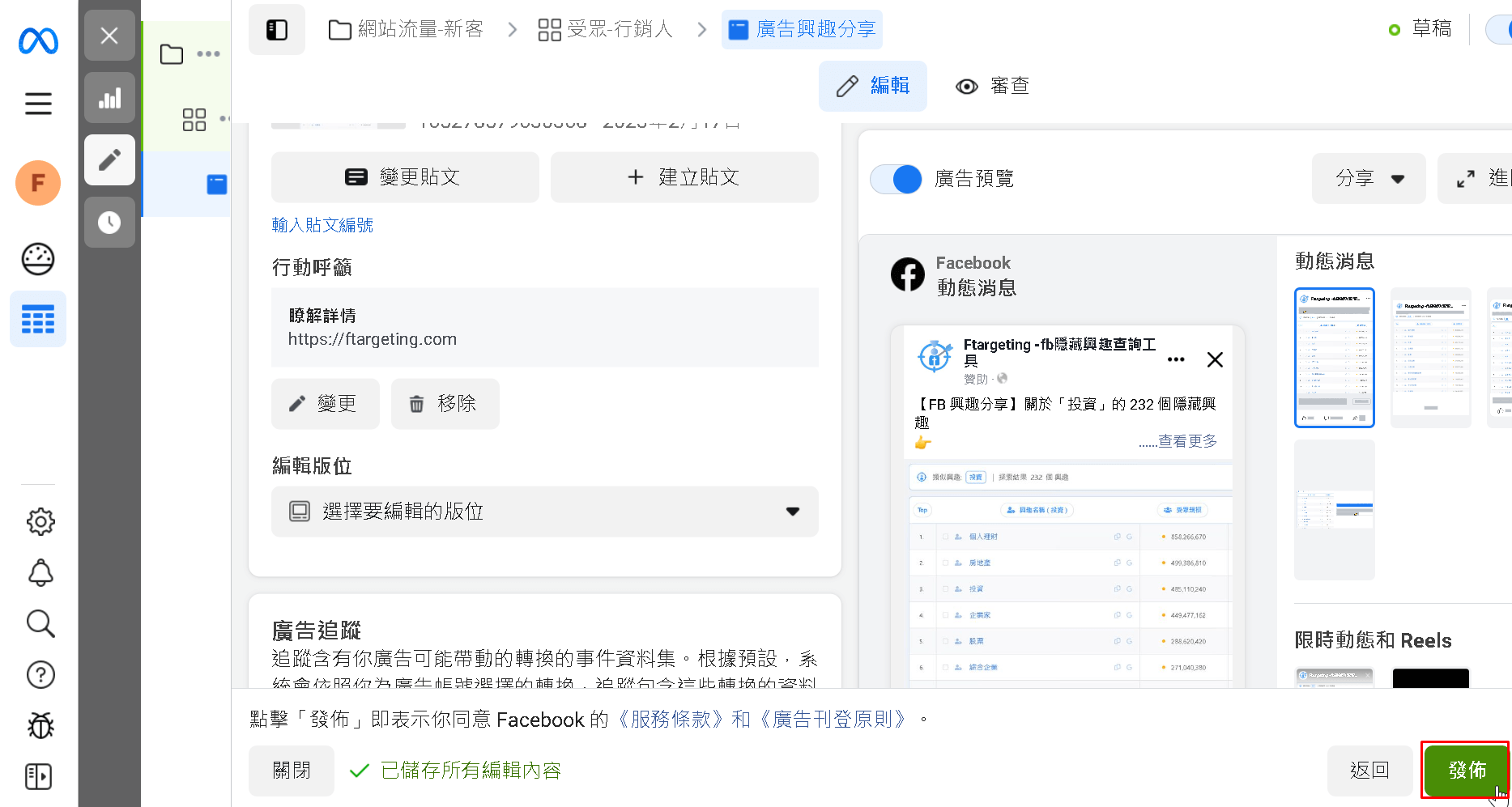1512x807 pixels.
Task: Select the orange F account avatar
Action: [x=38, y=183]
